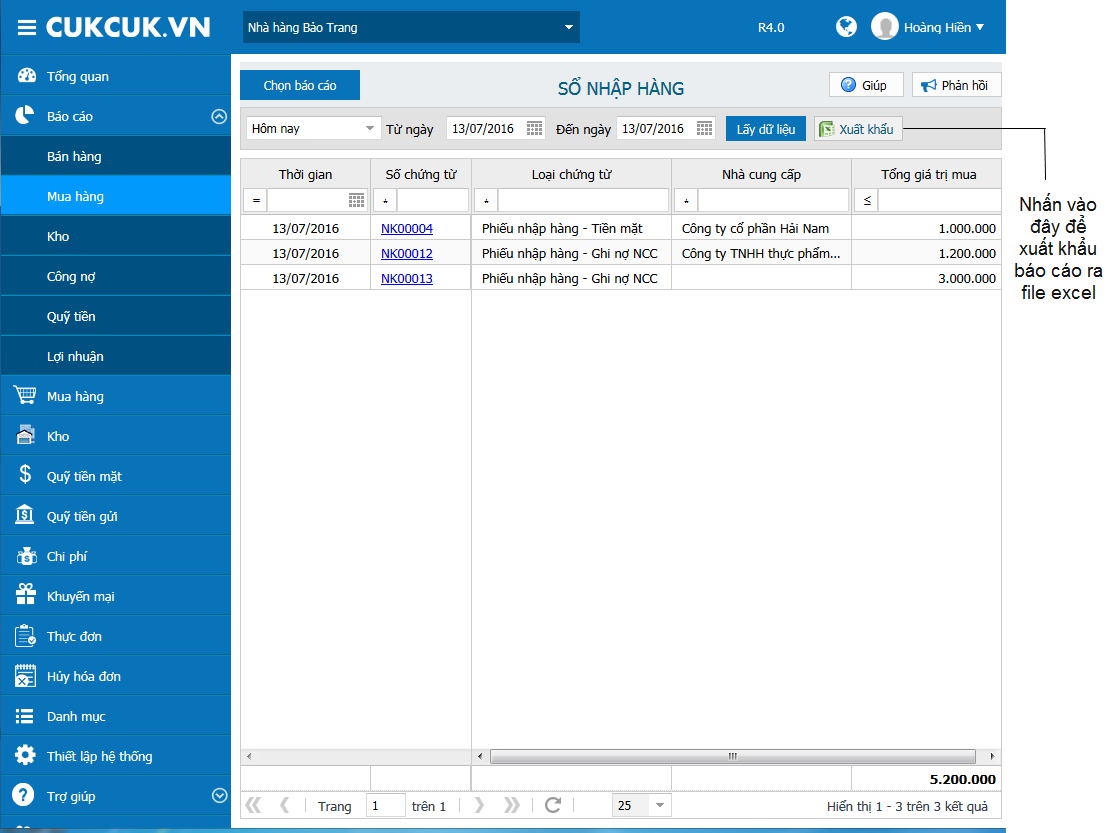This screenshot has height=833, width=1109.
Task: Click the Lấy dữ liệu button
Action: pyautogui.click(x=766, y=129)
